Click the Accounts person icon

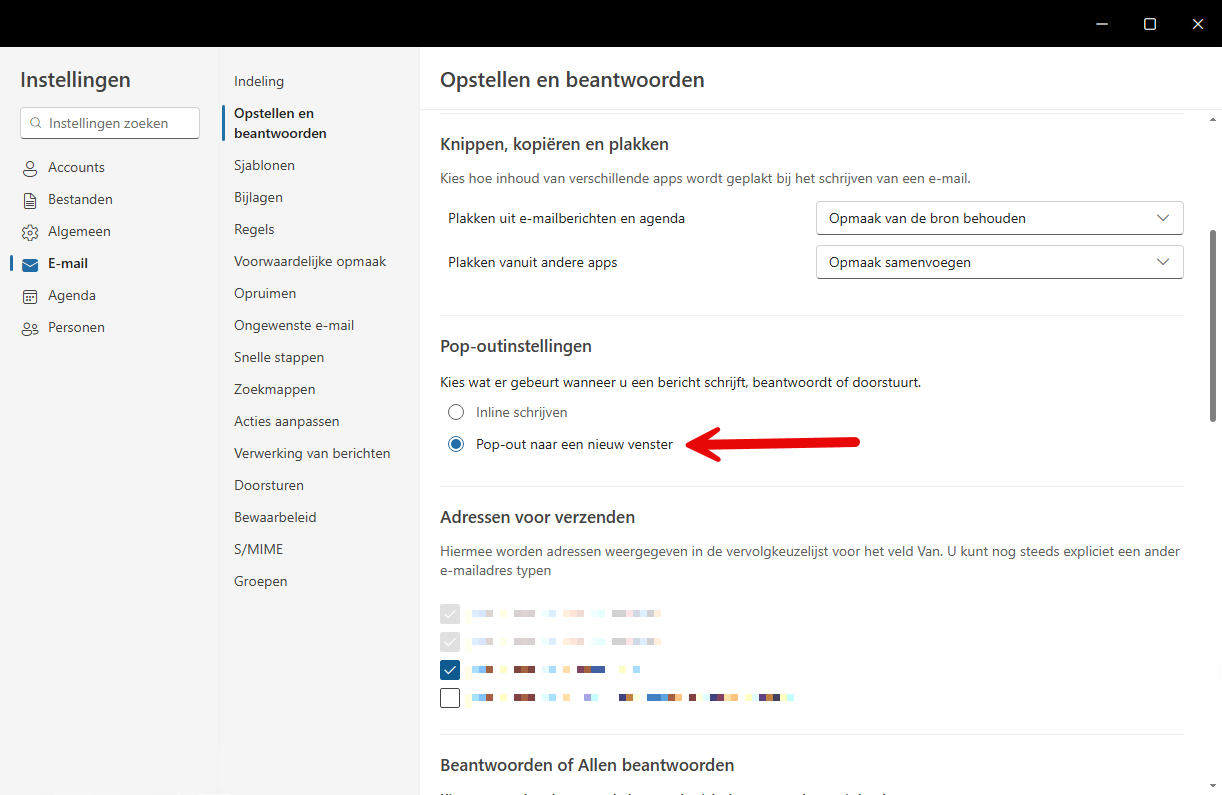pos(30,168)
